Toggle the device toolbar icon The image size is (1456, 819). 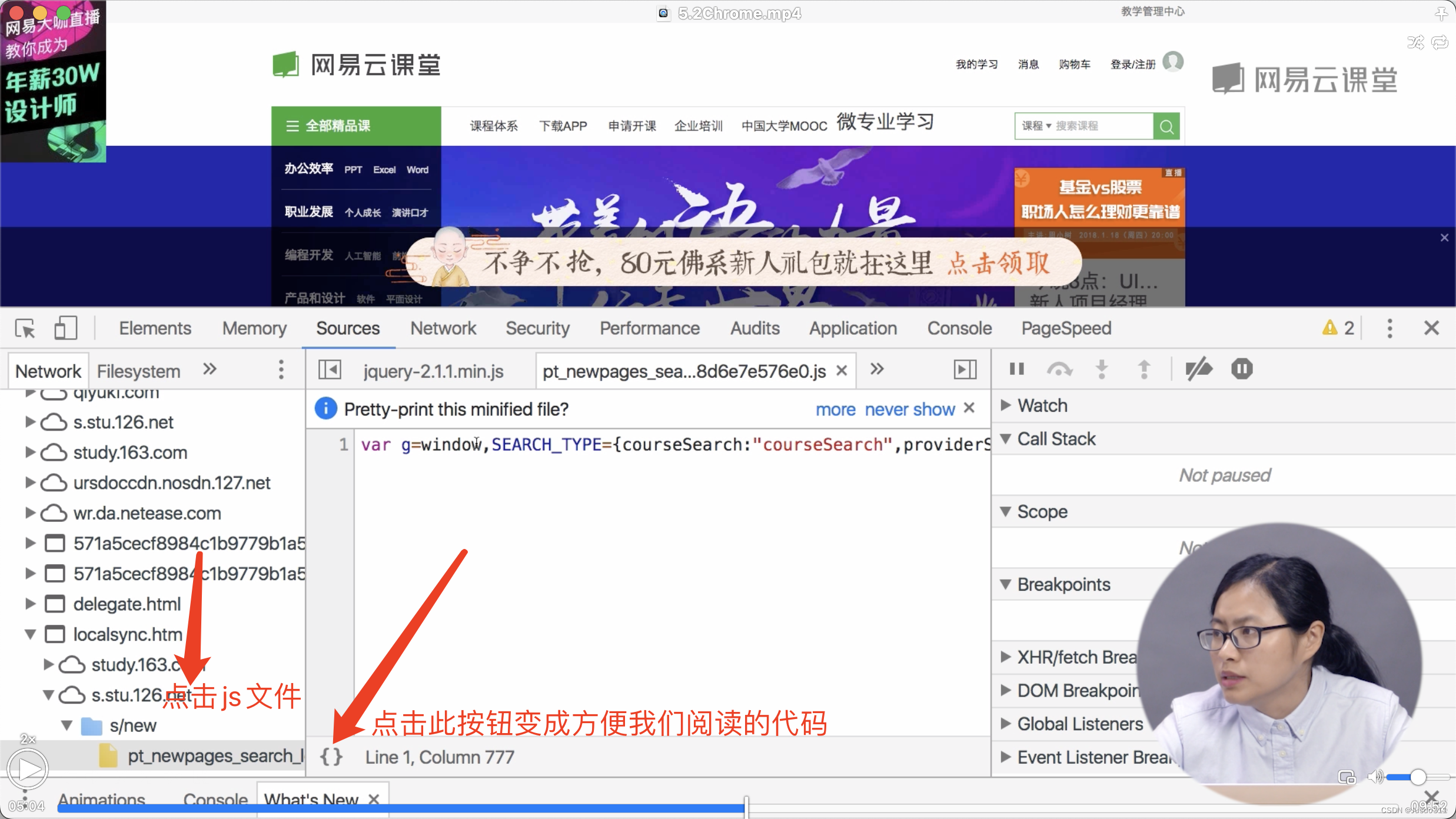65,328
